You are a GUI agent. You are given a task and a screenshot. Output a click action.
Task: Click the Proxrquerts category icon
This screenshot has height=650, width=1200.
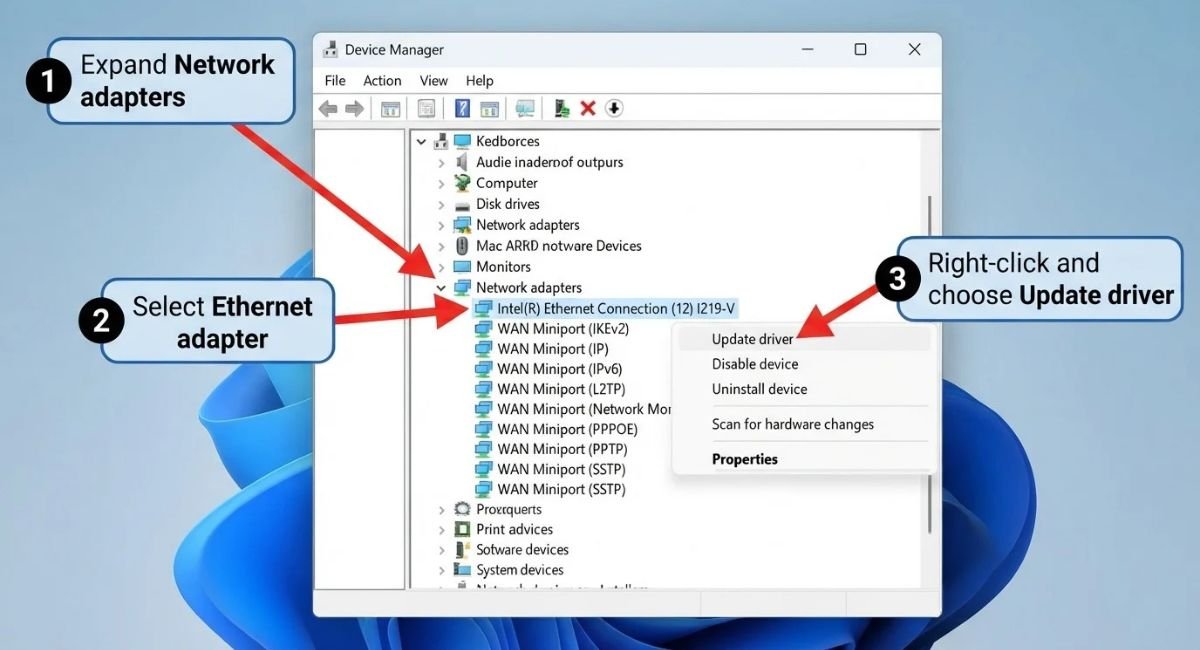pyautogui.click(x=462, y=509)
